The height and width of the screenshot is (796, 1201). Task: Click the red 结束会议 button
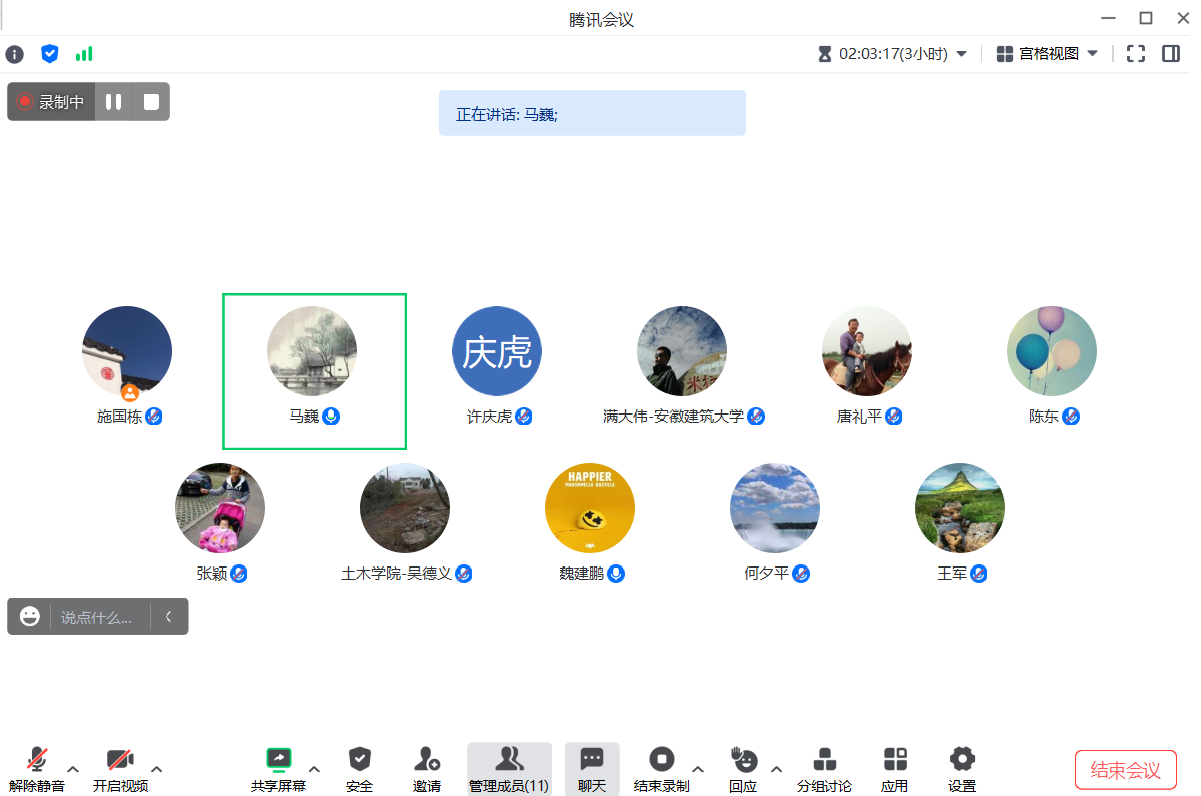pos(1125,770)
